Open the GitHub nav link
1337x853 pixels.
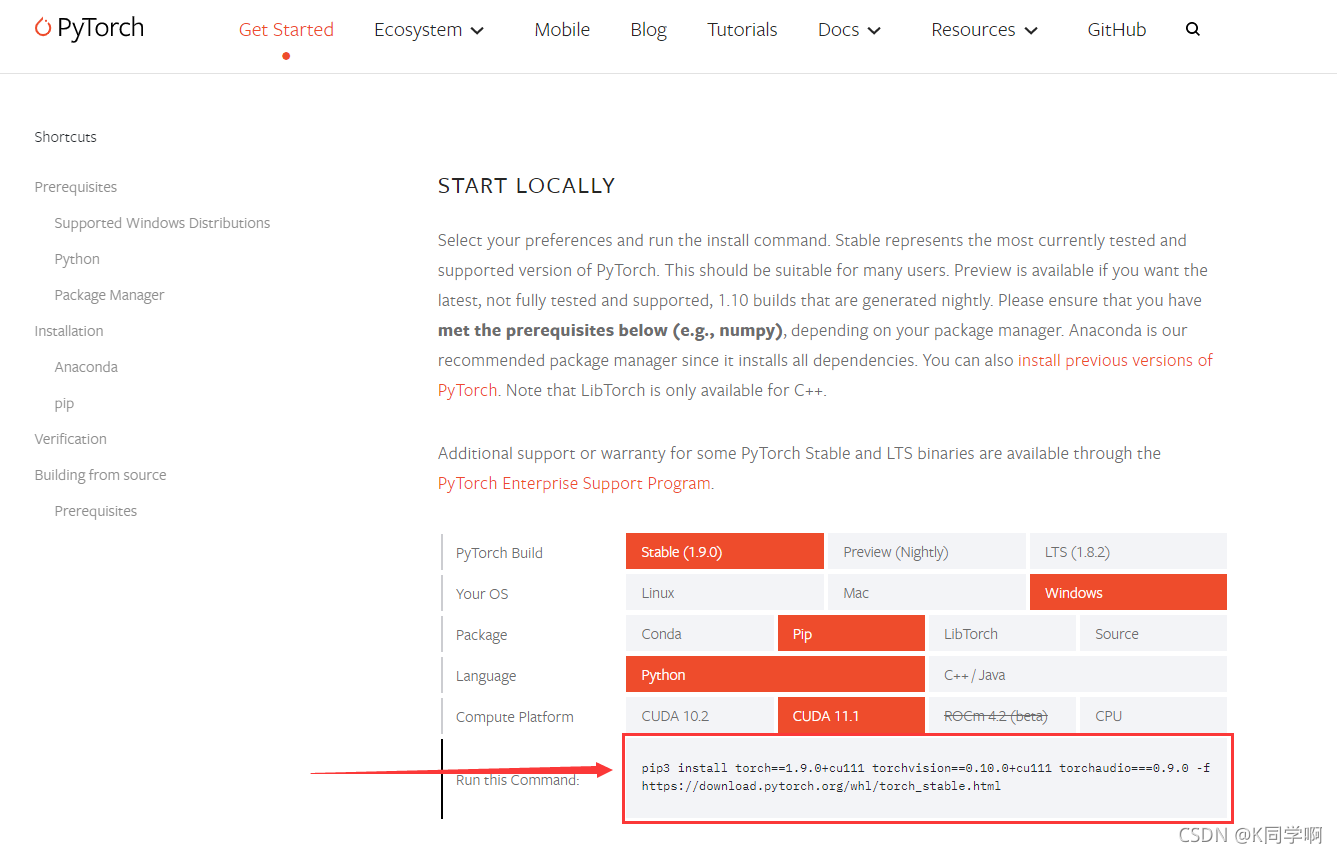click(x=1117, y=30)
